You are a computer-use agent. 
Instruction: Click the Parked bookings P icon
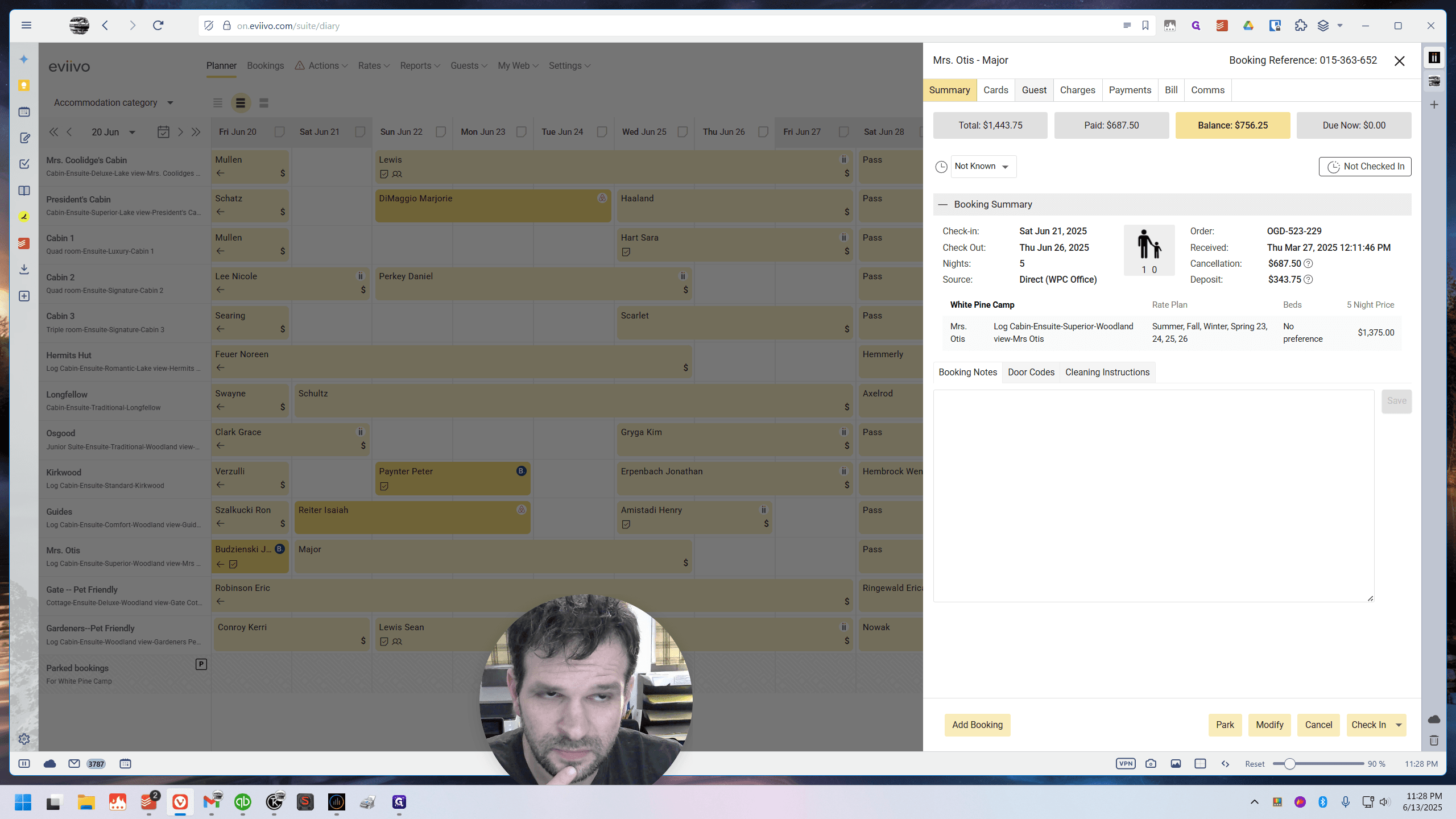(201, 664)
